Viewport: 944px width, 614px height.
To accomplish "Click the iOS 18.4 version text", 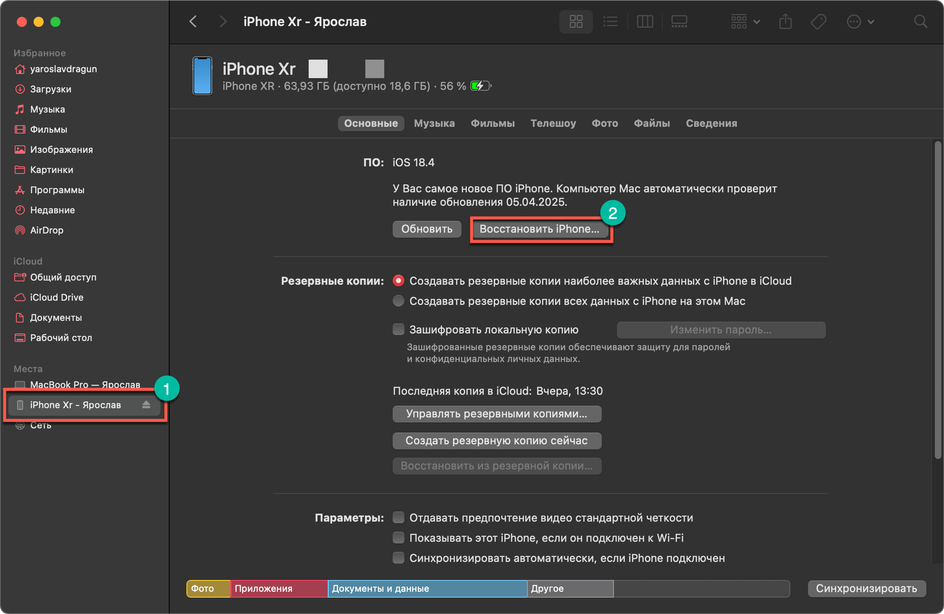I will point(414,163).
